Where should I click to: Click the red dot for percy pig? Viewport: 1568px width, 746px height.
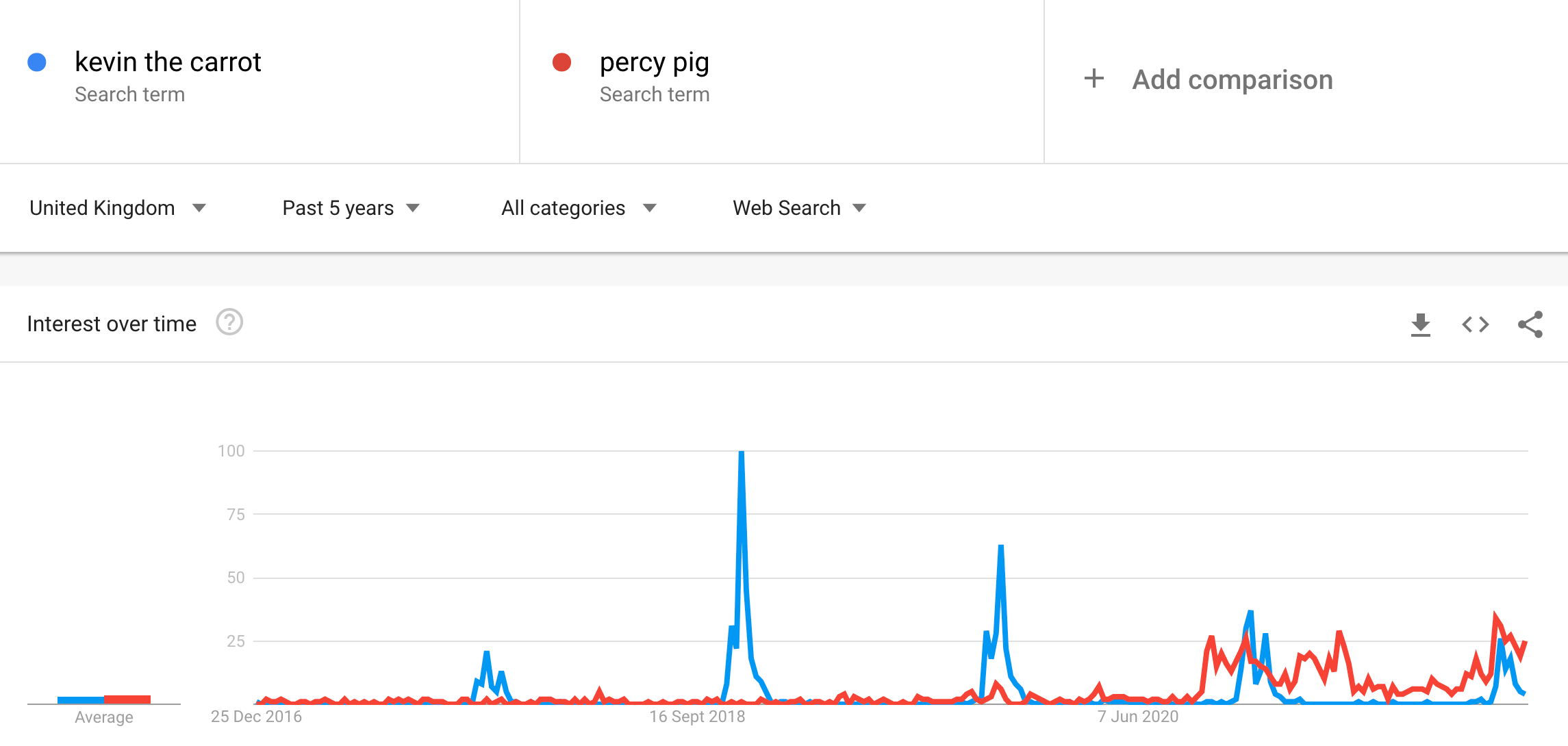pos(562,62)
